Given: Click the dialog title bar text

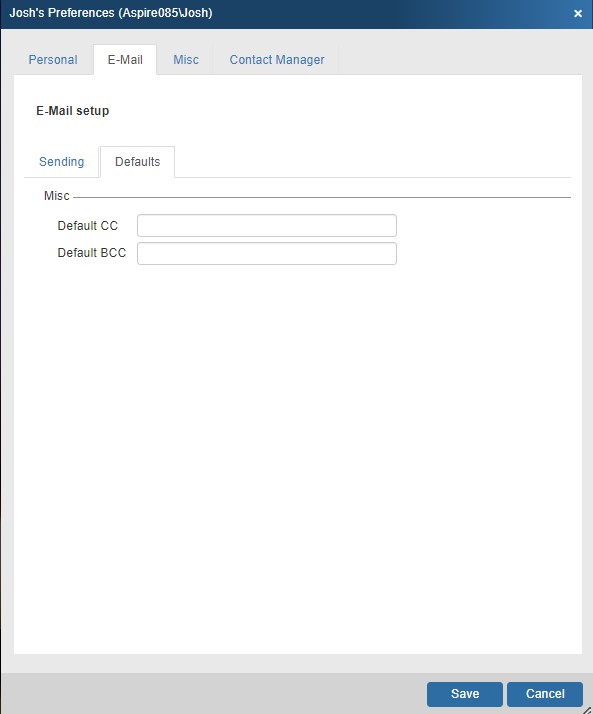Looking at the screenshot, I should 111,13.
